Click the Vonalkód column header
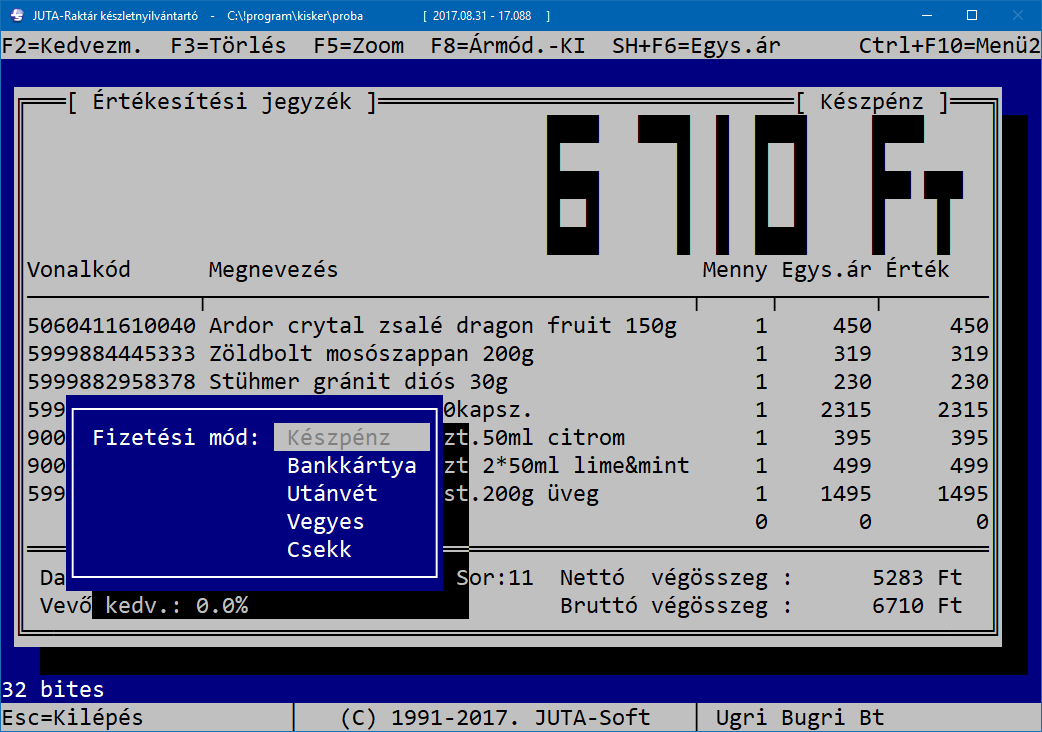 (78, 269)
